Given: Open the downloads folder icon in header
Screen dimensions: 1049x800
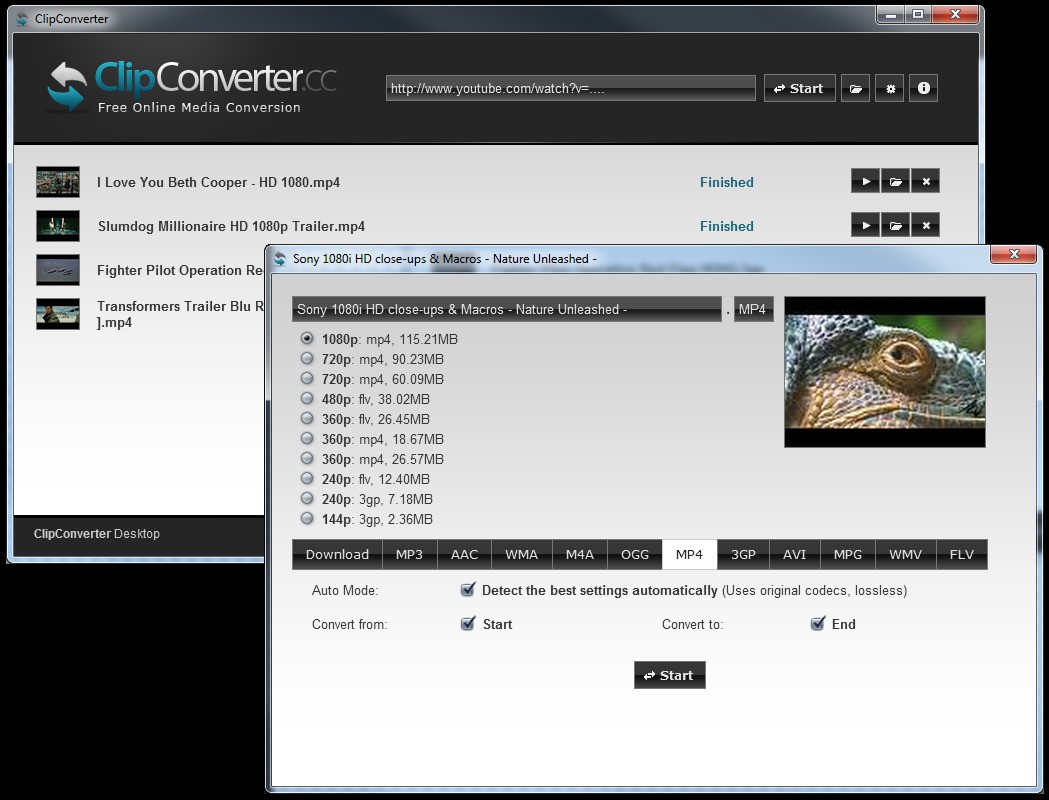Looking at the screenshot, I should click(855, 88).
